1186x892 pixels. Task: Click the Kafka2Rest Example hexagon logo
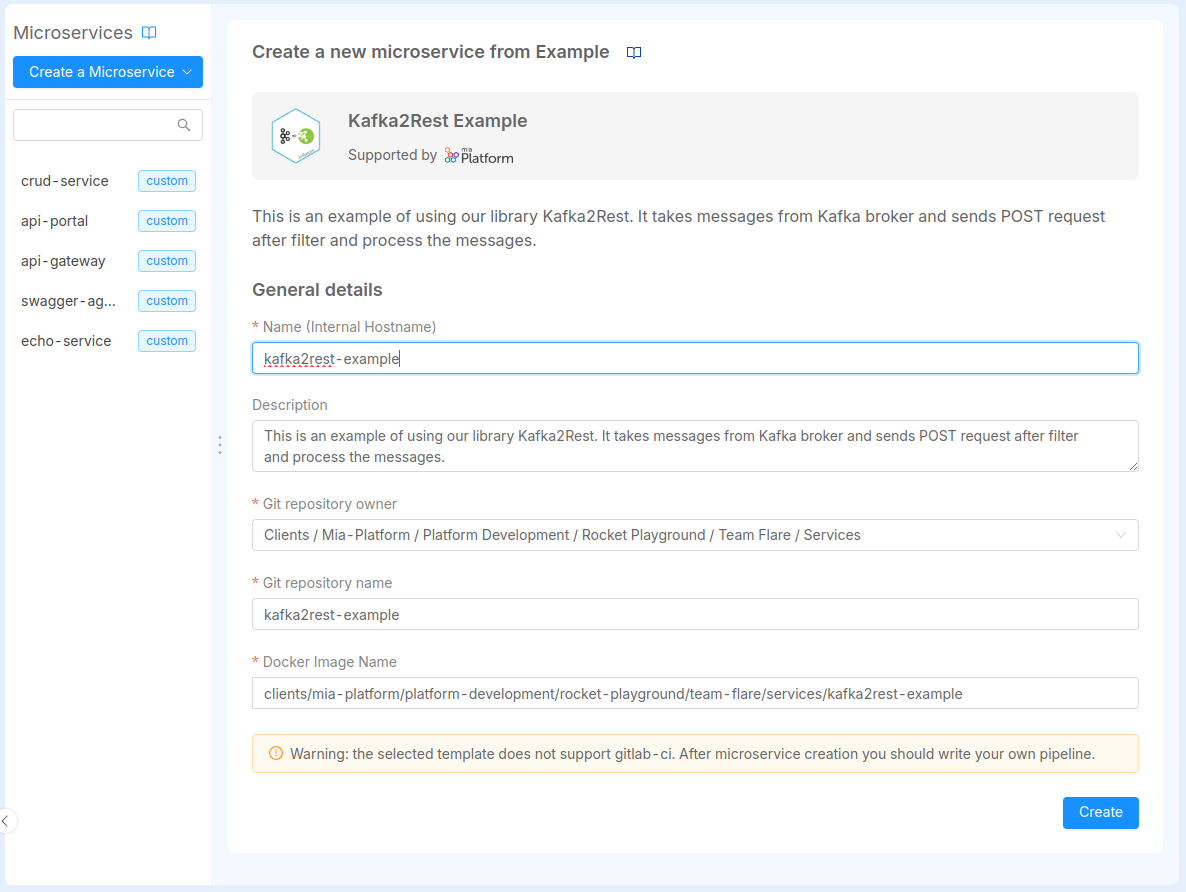pyautogui.click(x=296, y=136)
